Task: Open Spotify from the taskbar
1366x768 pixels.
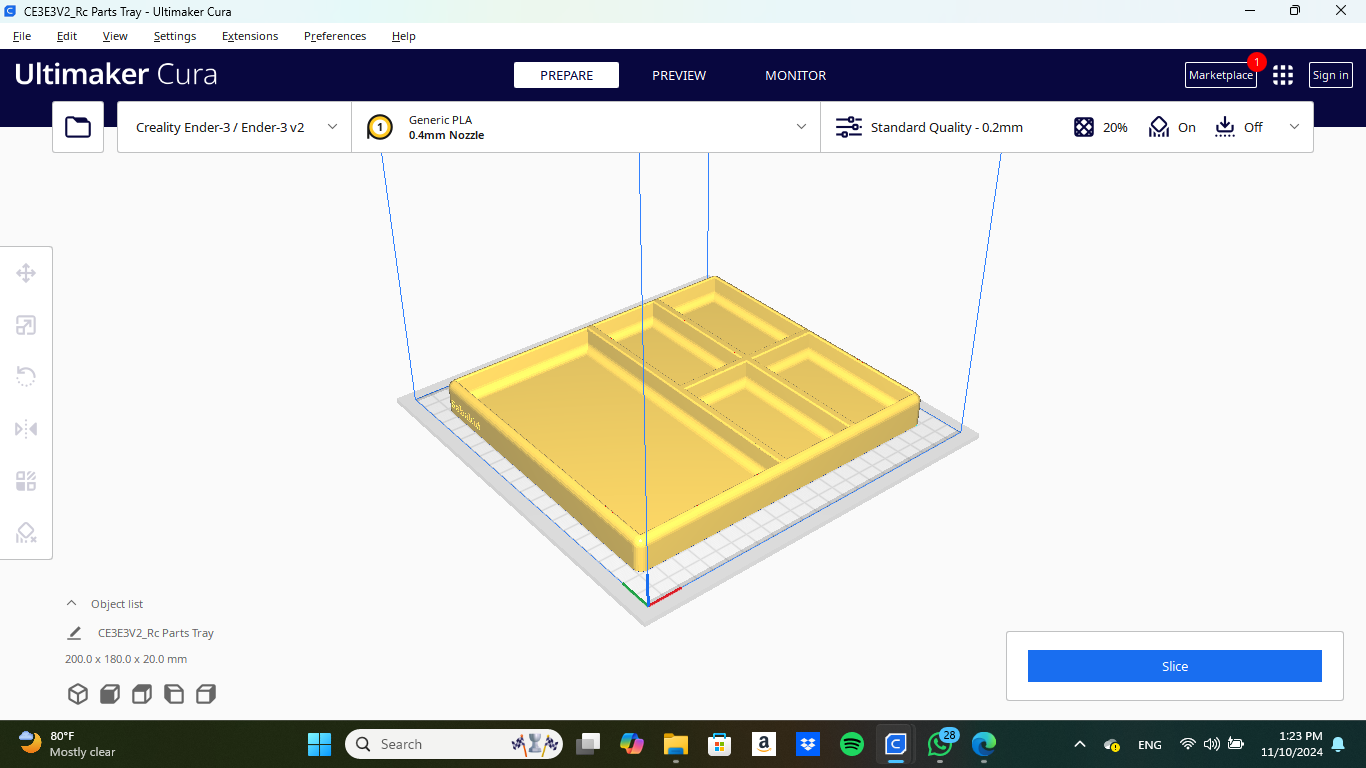Action: (x=852, y=744)
